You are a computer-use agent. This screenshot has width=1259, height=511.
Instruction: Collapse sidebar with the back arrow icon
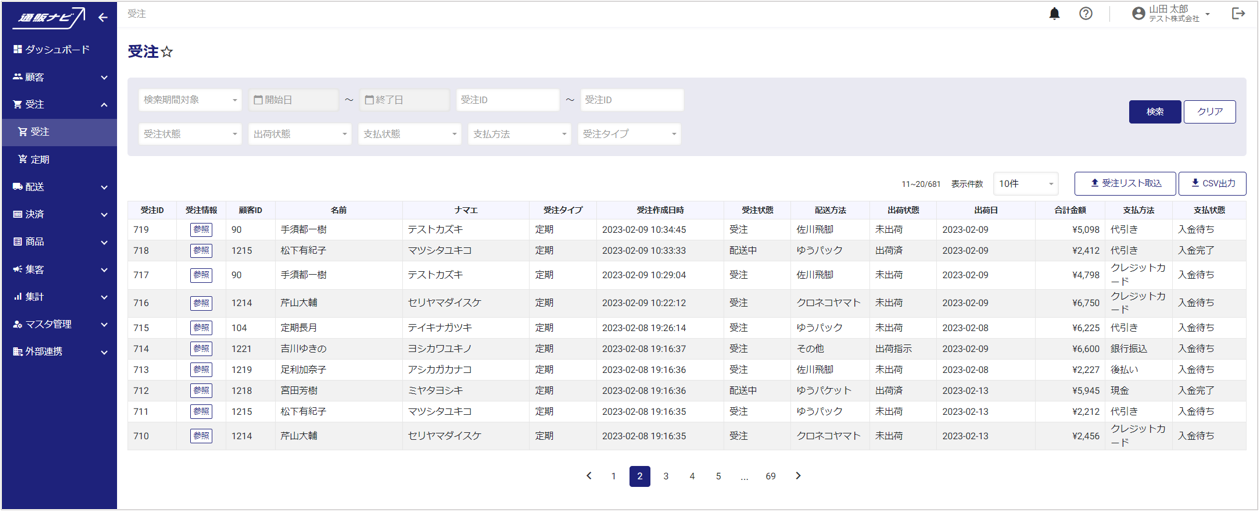pyautogui.click(x=102, y=17)
